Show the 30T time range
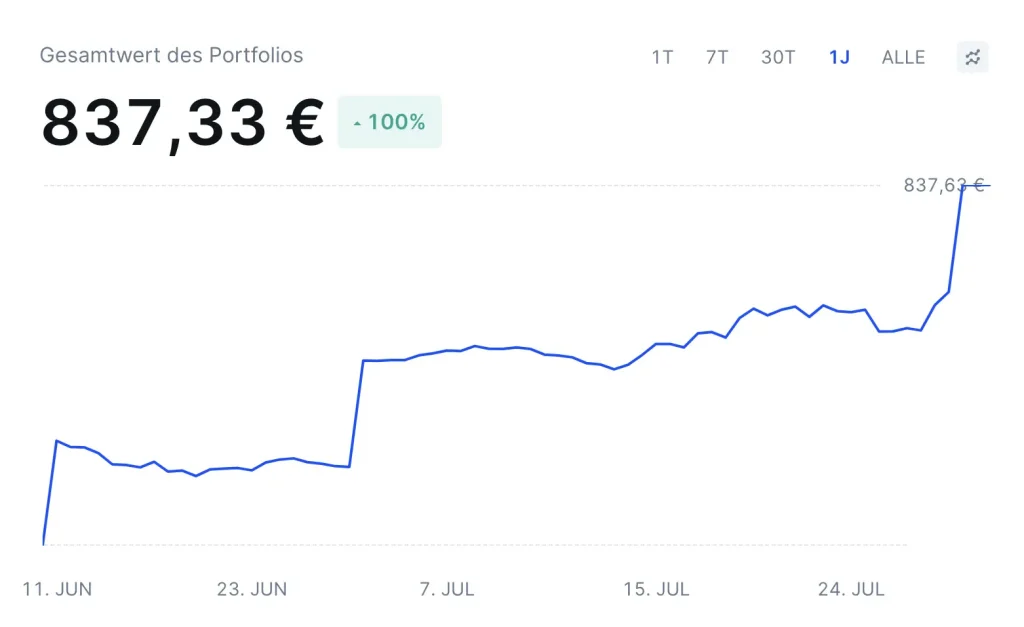Viewport: 1024px width, 627px height. [778, 57]
